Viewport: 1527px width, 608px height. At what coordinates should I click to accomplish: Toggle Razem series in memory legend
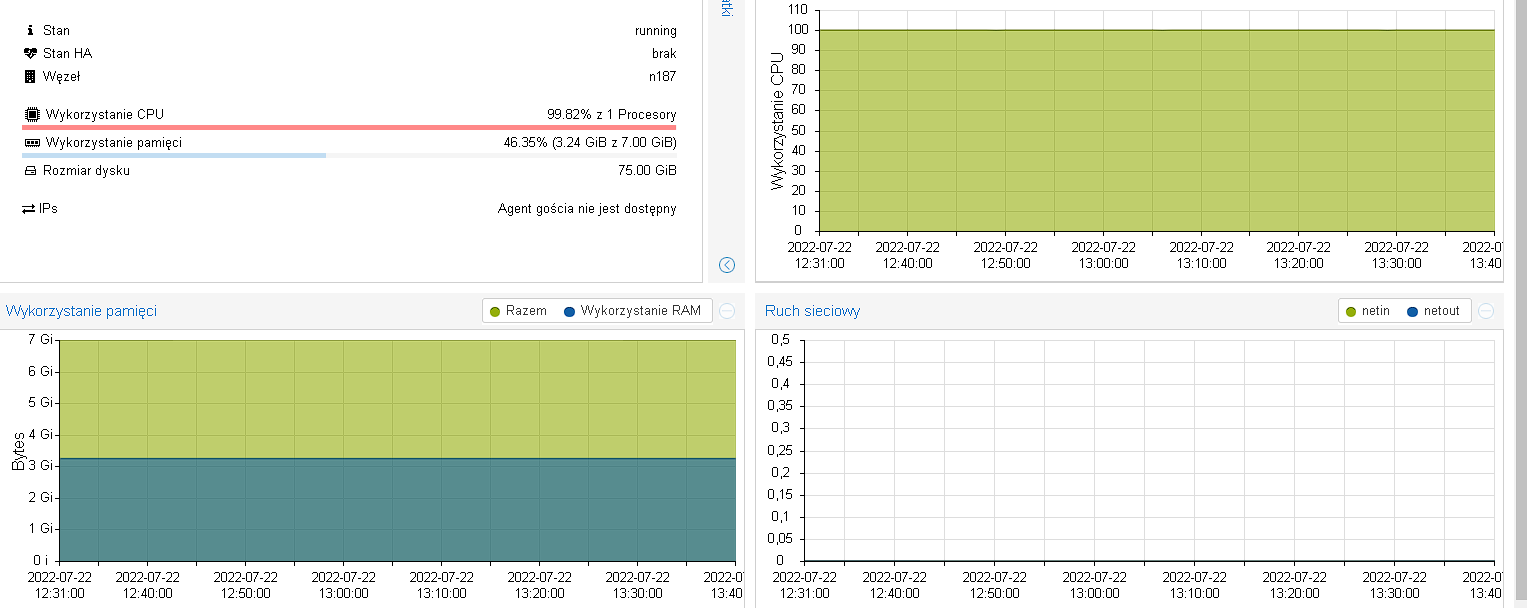coord(518,311)
